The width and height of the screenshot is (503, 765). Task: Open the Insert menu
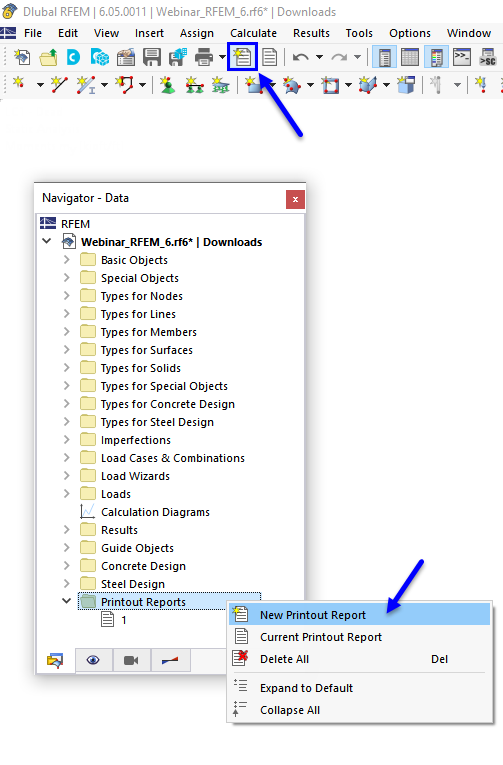click(x=149, y=33)
